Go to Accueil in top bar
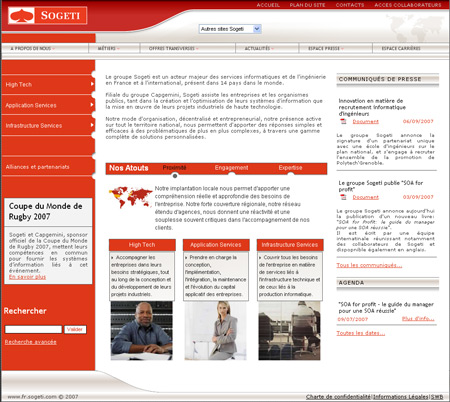 coord(268,5)
